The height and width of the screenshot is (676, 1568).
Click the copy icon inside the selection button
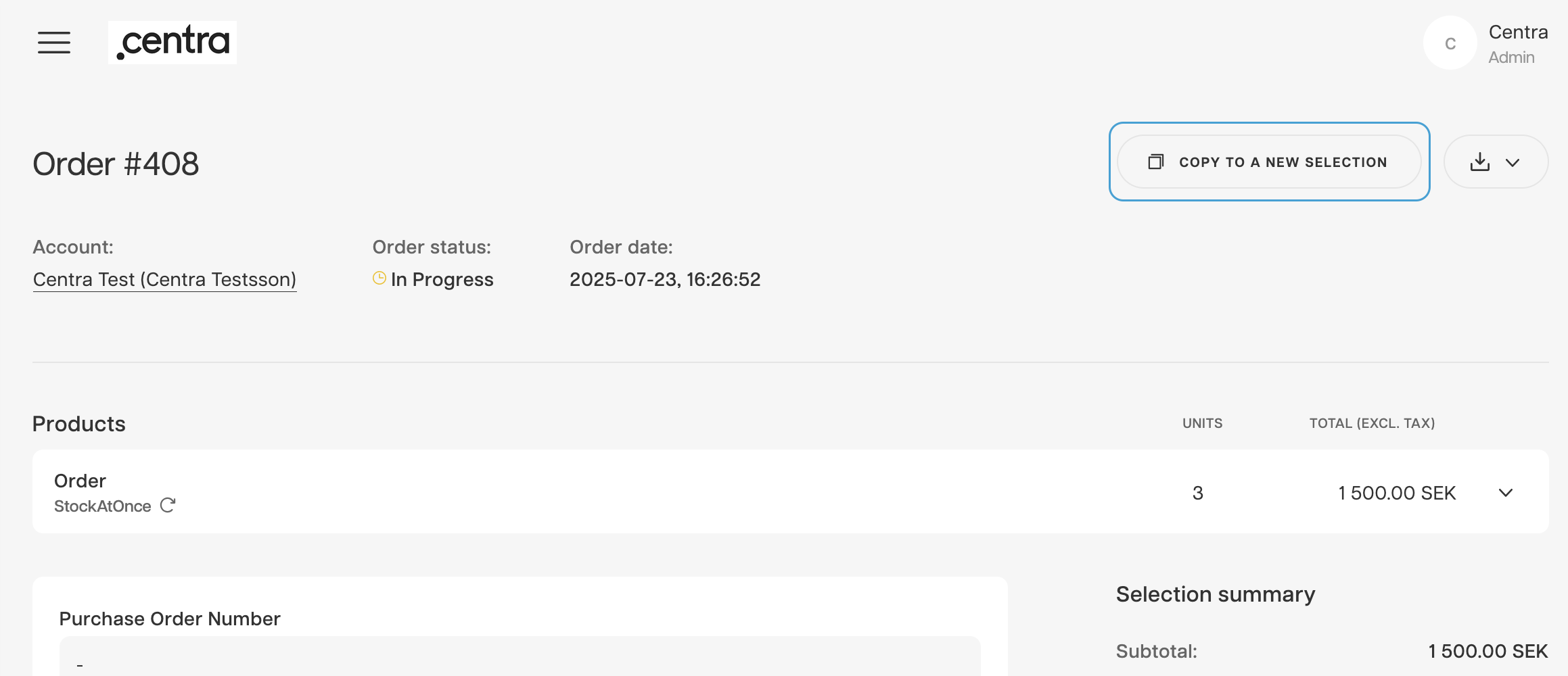[x=1155, y=162]
